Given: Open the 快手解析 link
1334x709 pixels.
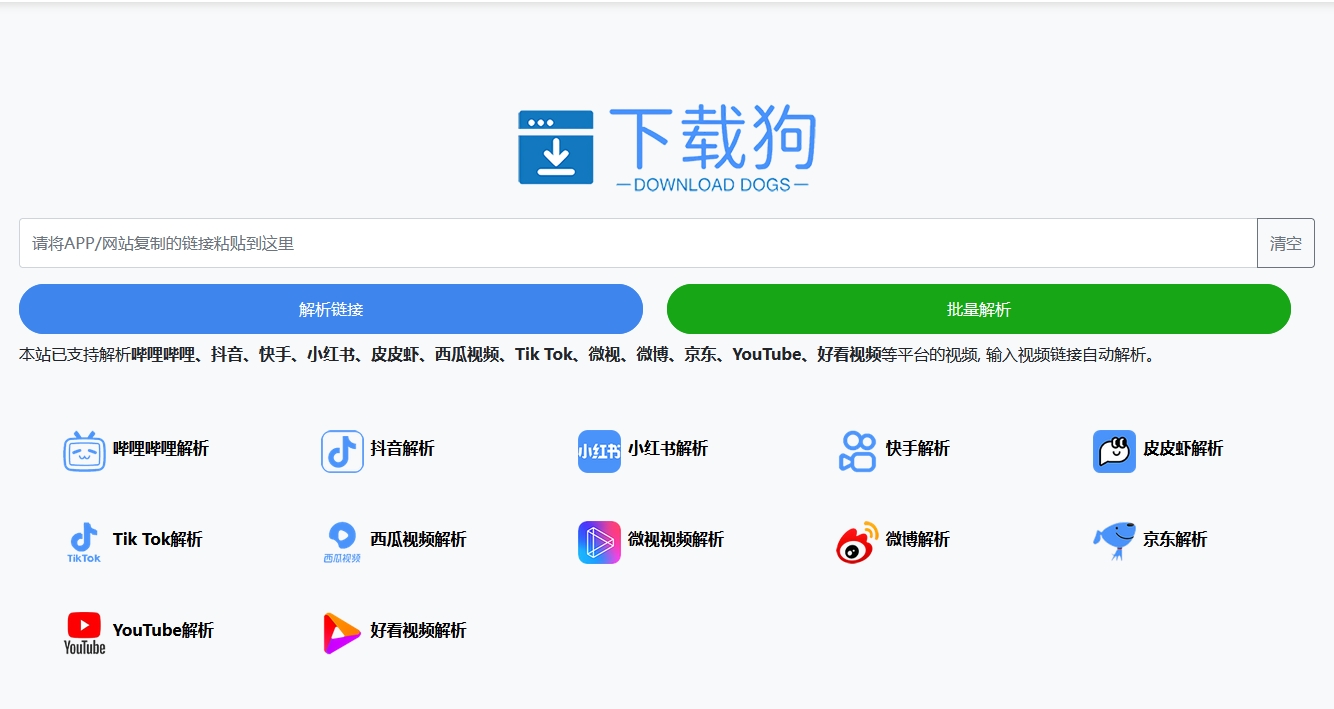Looking at the screenshot, I should point(918,449).
